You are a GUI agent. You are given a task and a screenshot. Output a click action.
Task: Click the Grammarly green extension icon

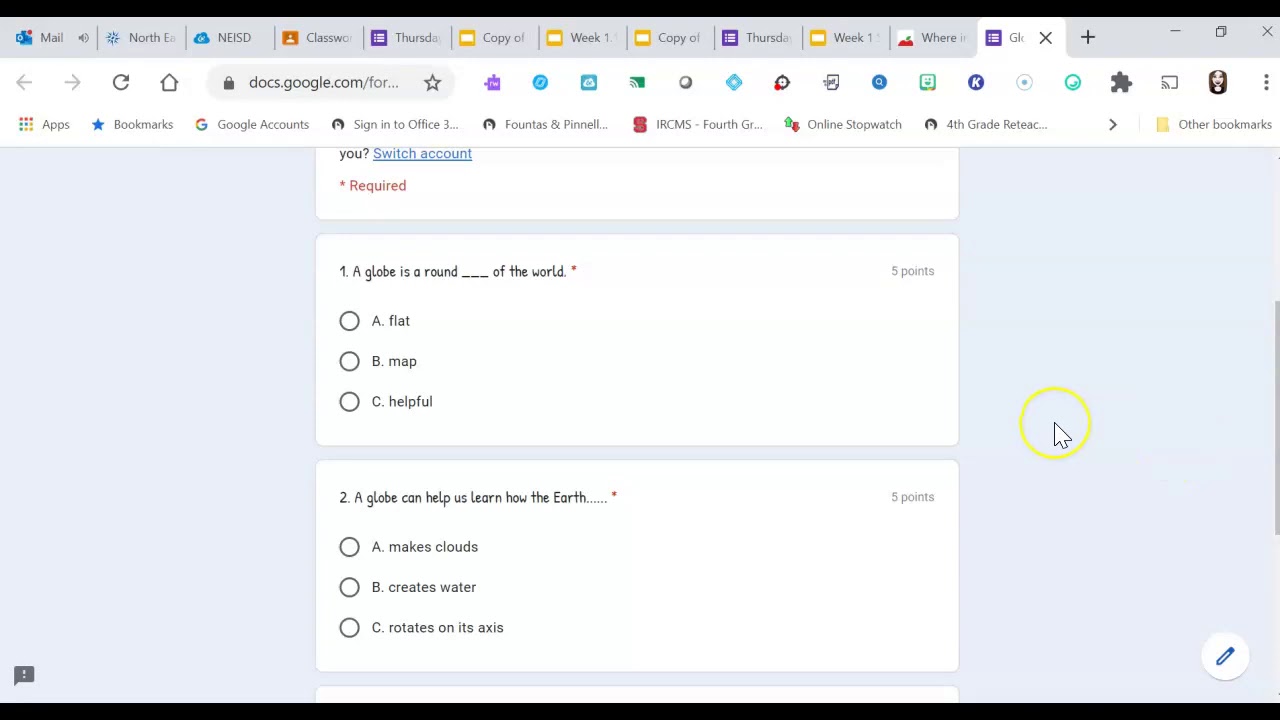click(1073, 83)
